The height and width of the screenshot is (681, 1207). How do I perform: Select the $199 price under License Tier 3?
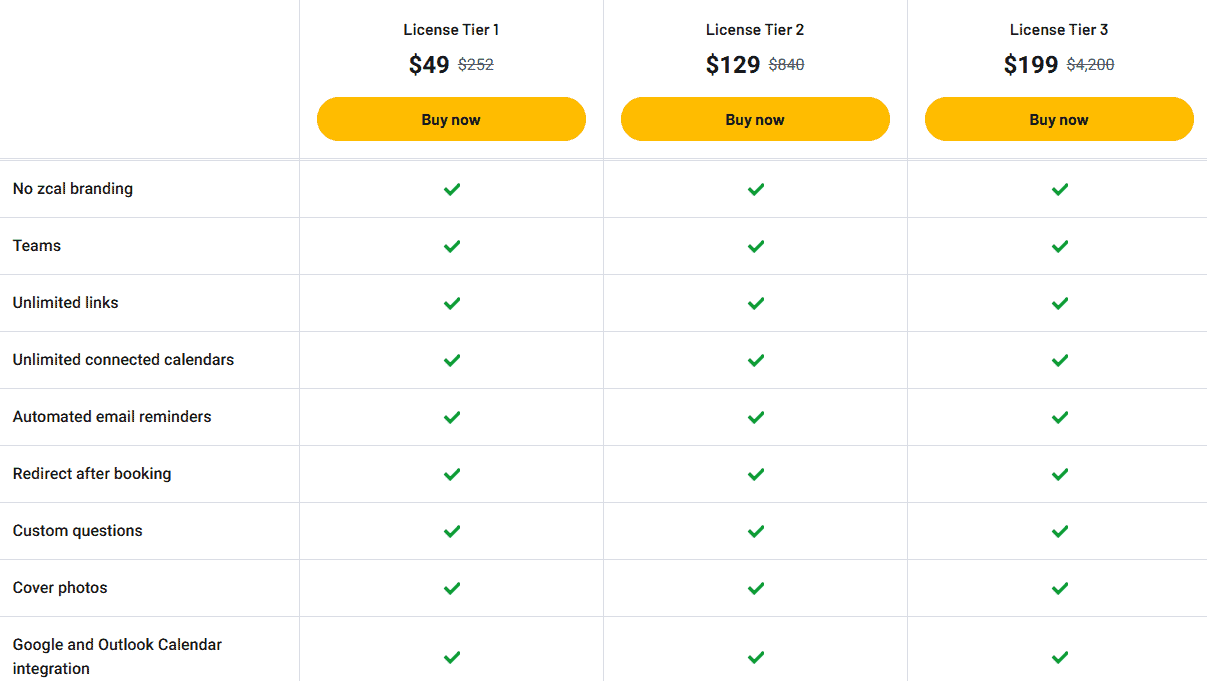point(1031,64)
